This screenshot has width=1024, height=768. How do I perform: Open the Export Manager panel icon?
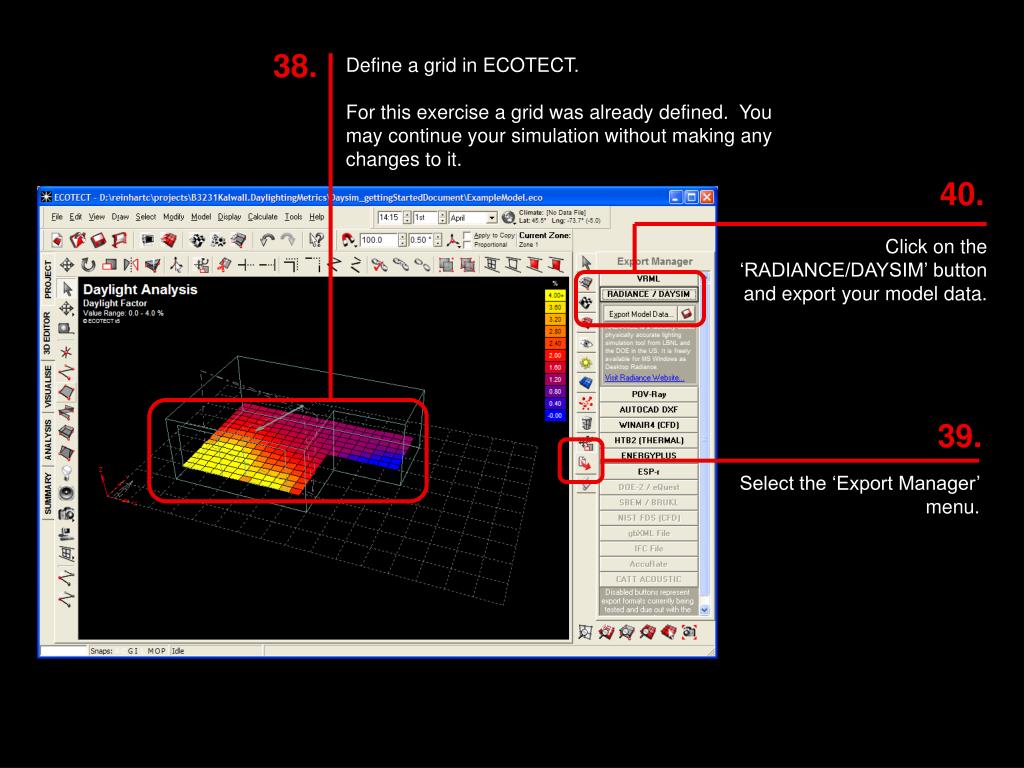pyautogui.click(x=586, y=463)
